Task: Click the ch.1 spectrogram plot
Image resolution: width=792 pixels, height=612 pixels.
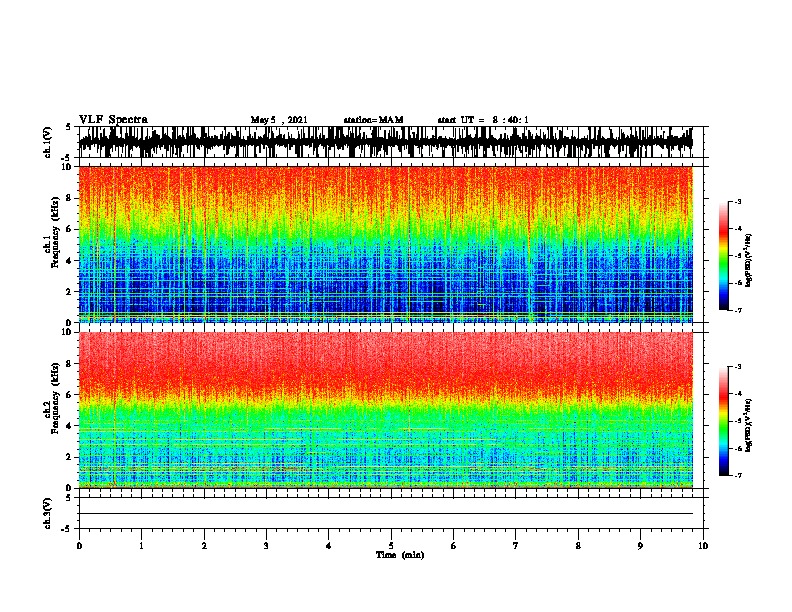Action: [x=385, y=244]
